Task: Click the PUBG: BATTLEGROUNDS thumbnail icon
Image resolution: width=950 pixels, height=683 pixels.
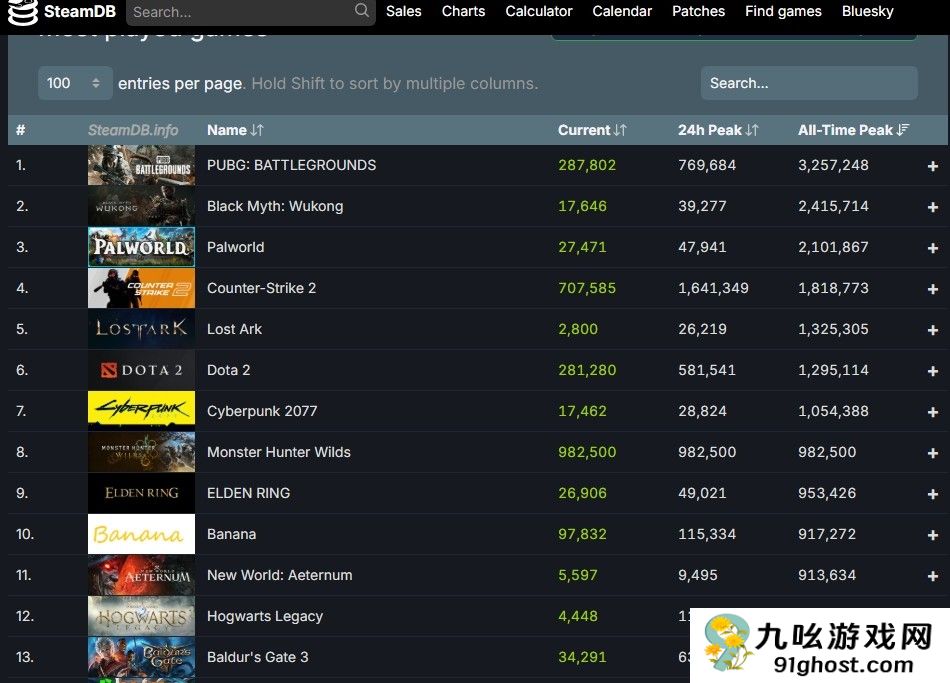Action: coord(141,164)
